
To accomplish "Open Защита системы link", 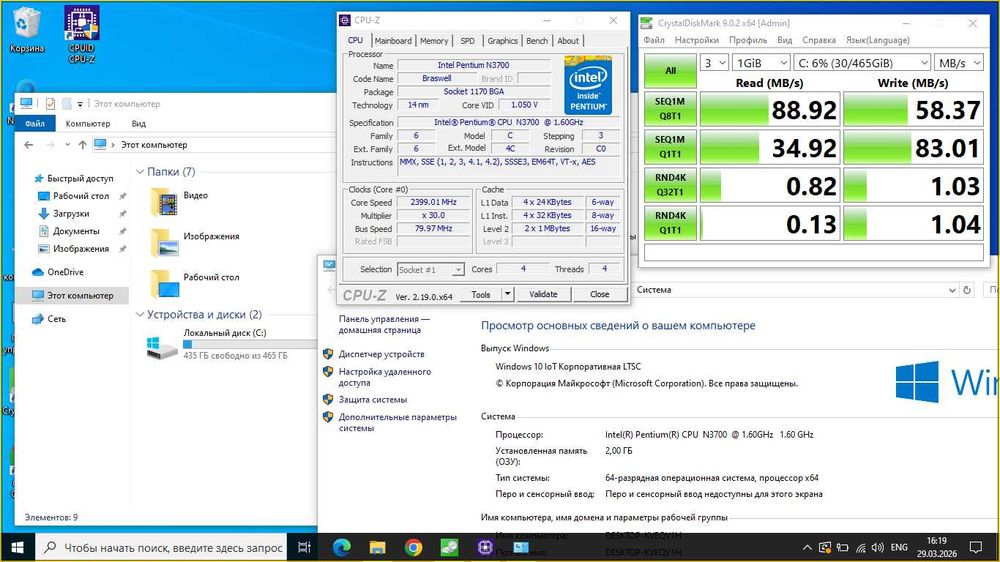I will (x=372, y=399).
